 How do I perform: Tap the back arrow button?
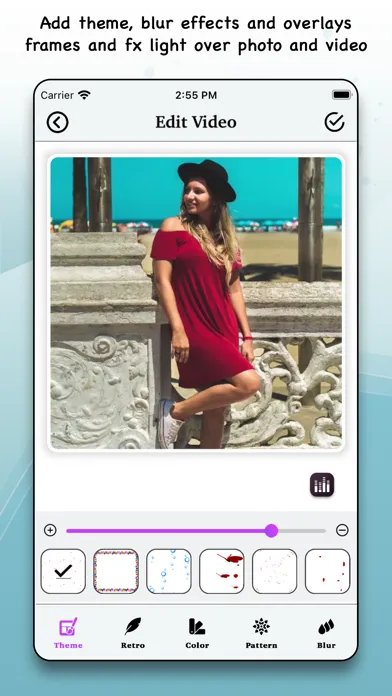(58, 122)
